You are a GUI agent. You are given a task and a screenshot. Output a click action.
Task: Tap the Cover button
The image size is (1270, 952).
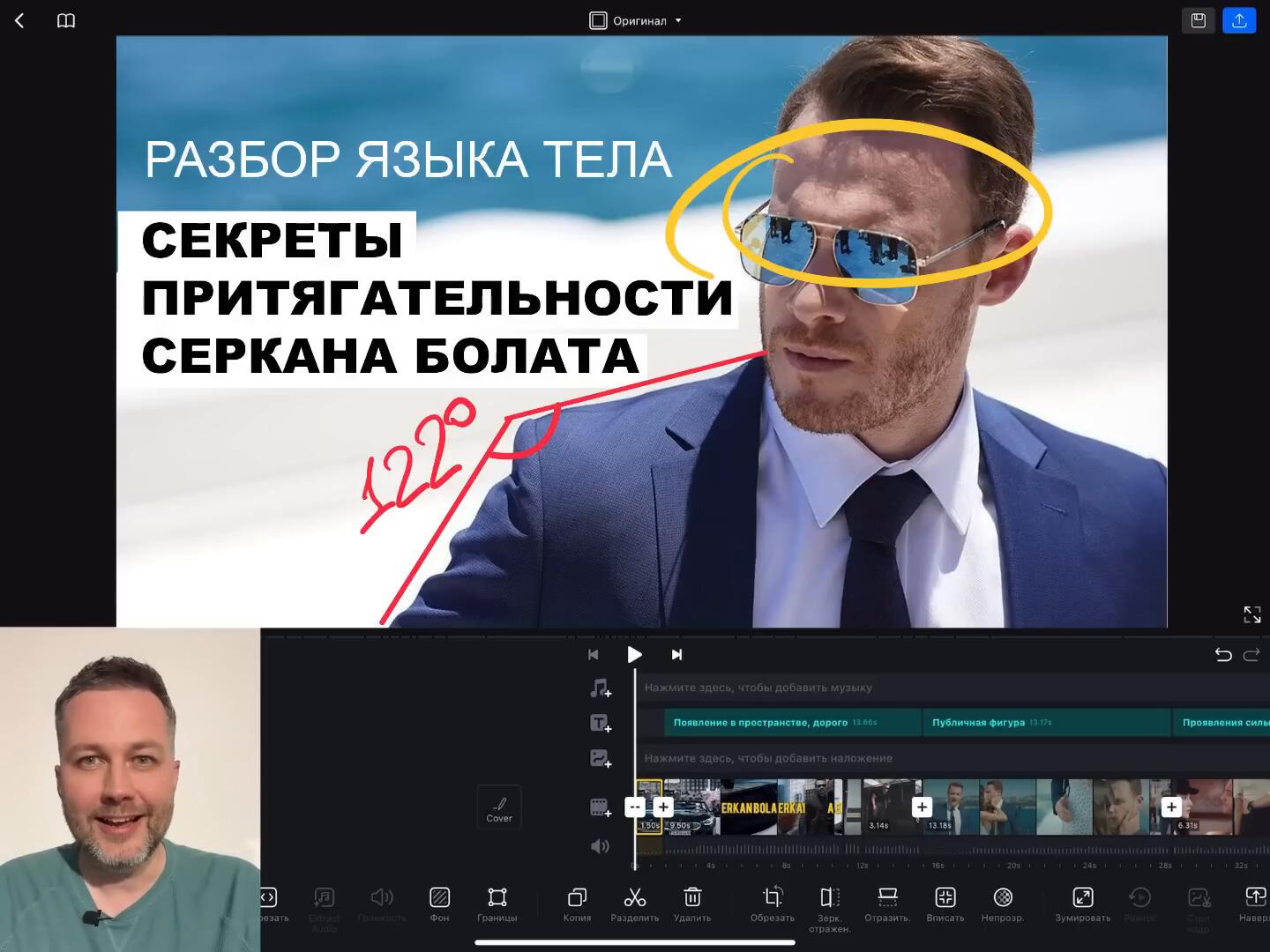[499, 807]
